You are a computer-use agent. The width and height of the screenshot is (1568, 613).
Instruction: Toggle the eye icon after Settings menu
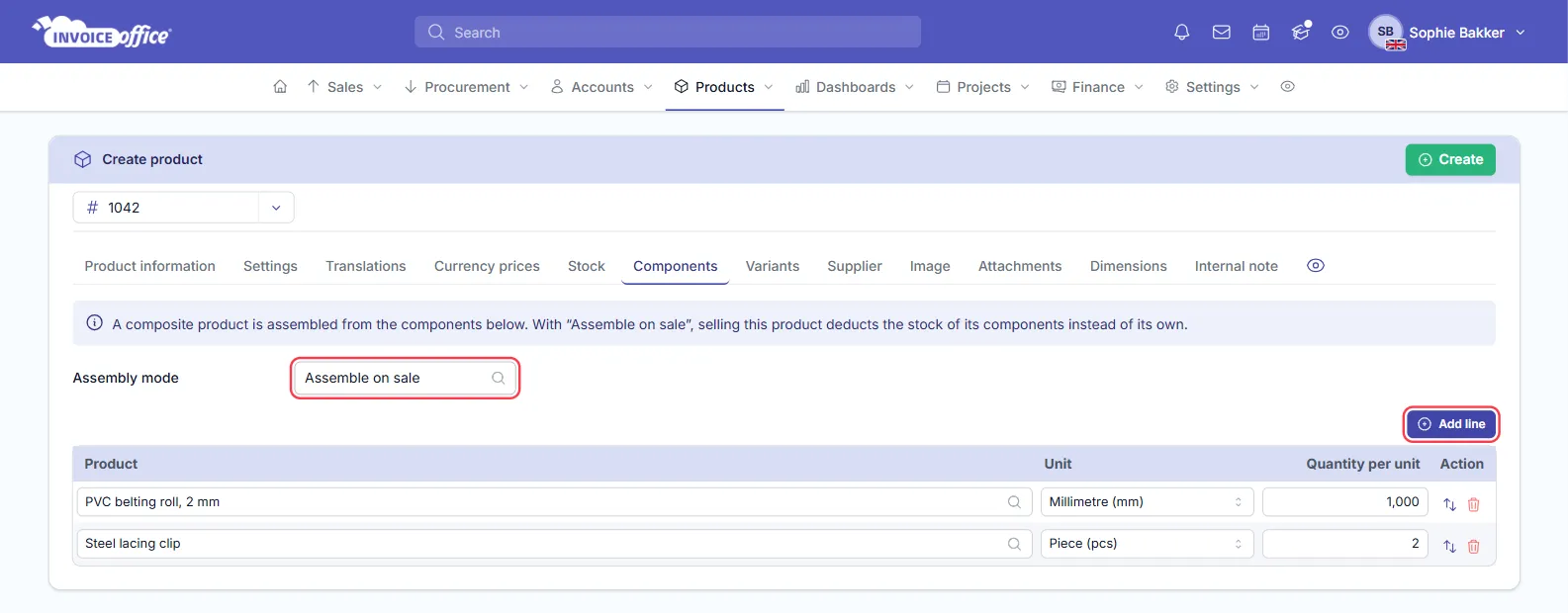click(x=1287, y=87)
